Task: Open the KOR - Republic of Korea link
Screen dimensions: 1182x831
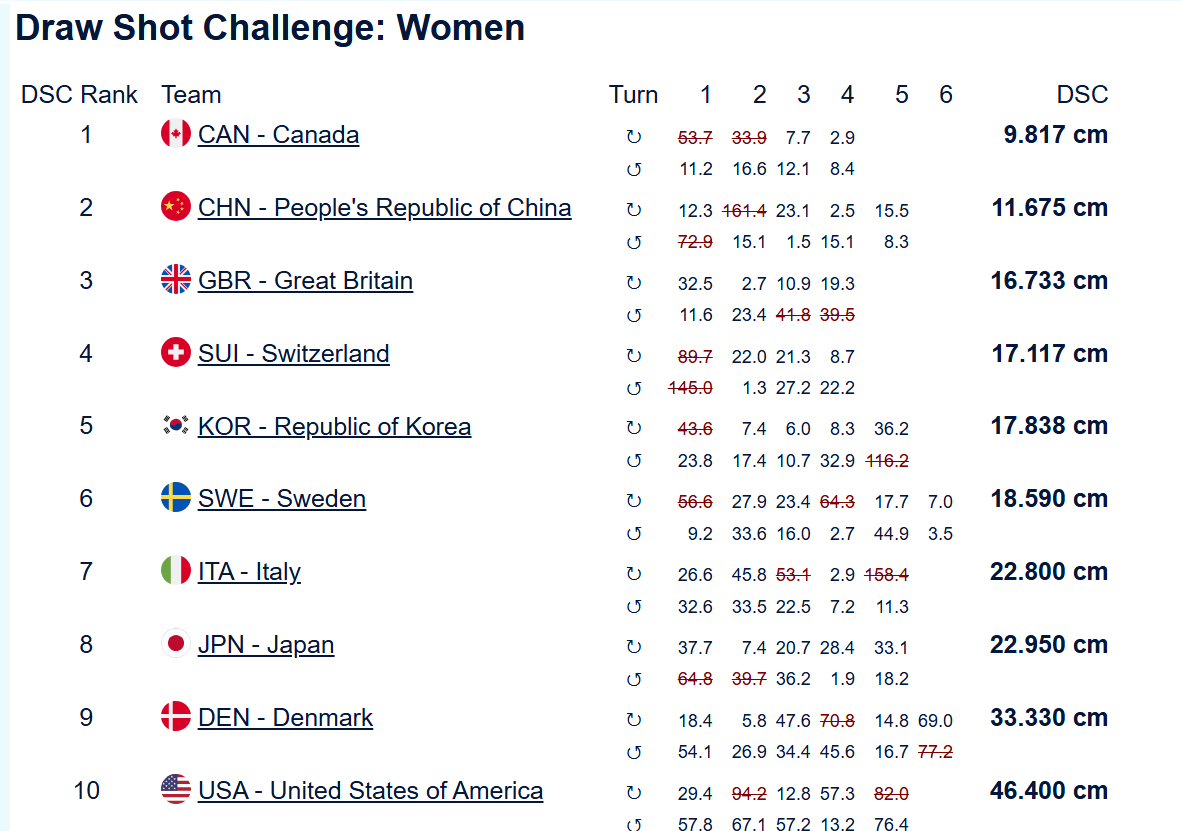Action: coord(334,426)
